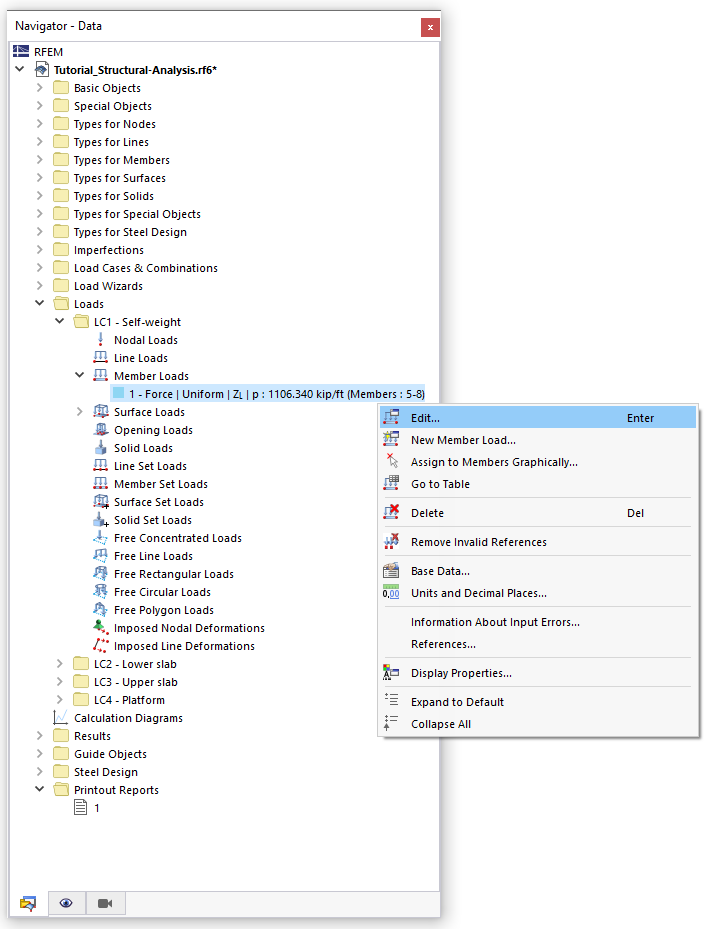Click the Solid Set Loads icon
This screenshot has width=707, height=929.
pos(101,520)
